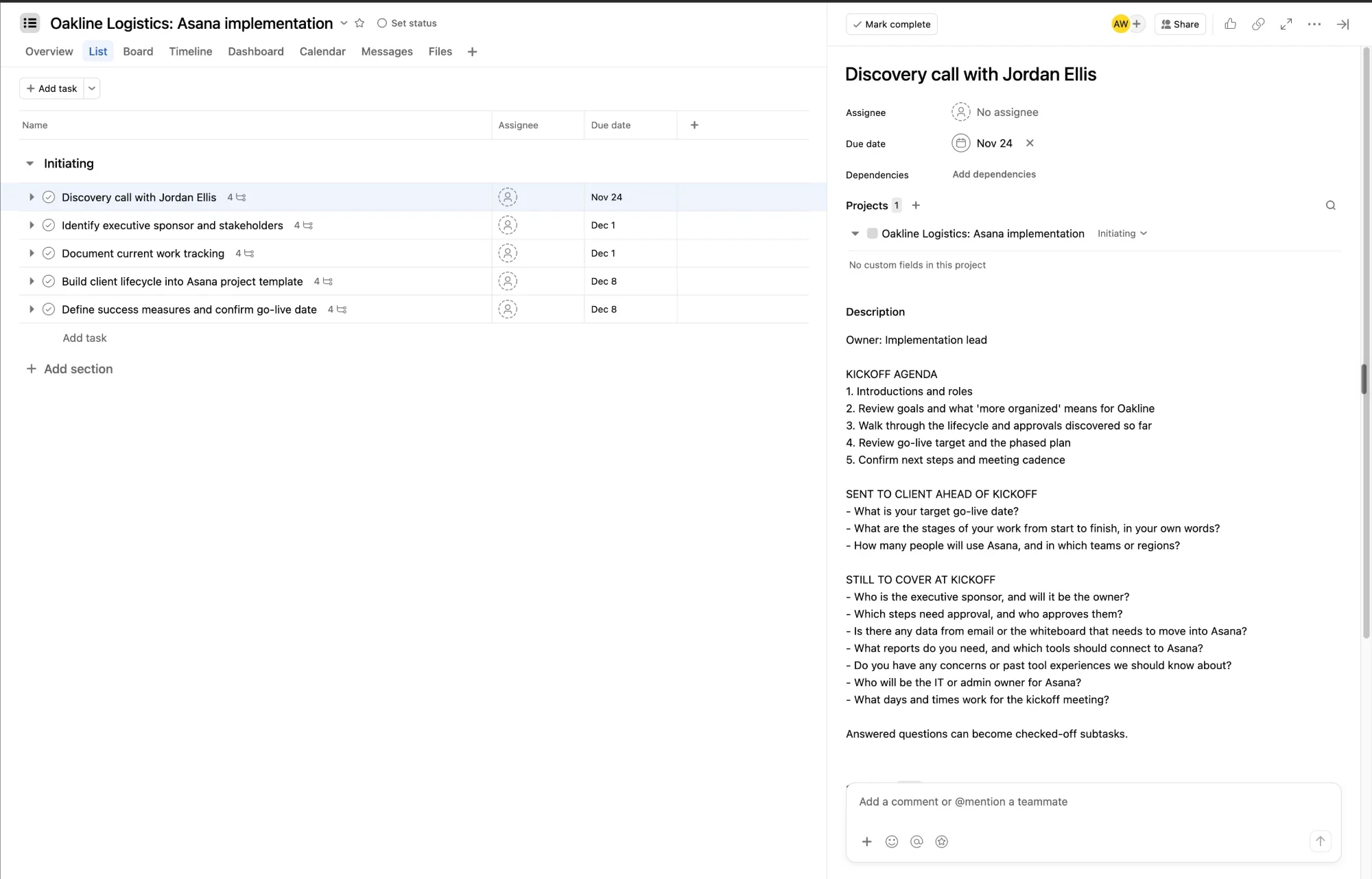Click Add dependencies link

994,174
